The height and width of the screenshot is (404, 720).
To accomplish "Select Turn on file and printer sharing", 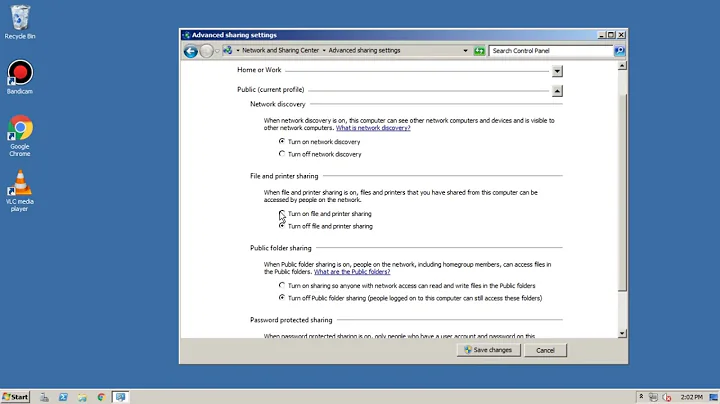I will coord(281,213).
